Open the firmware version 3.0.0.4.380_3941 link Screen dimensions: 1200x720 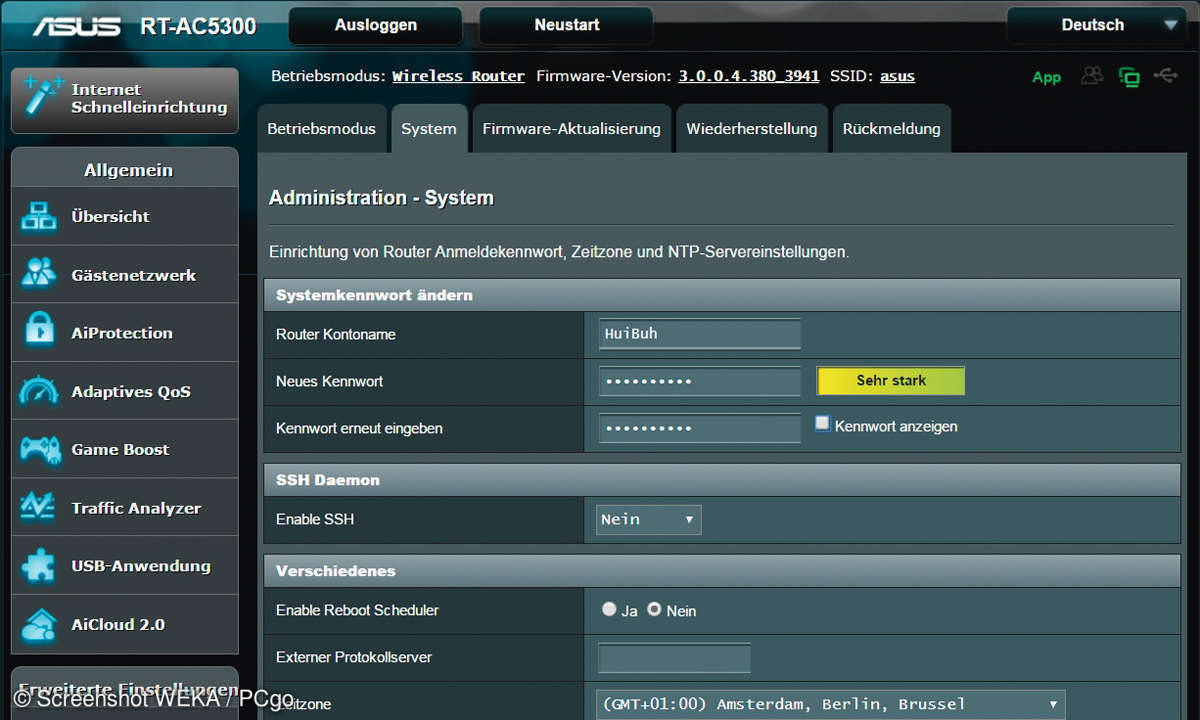click(749, 76)
